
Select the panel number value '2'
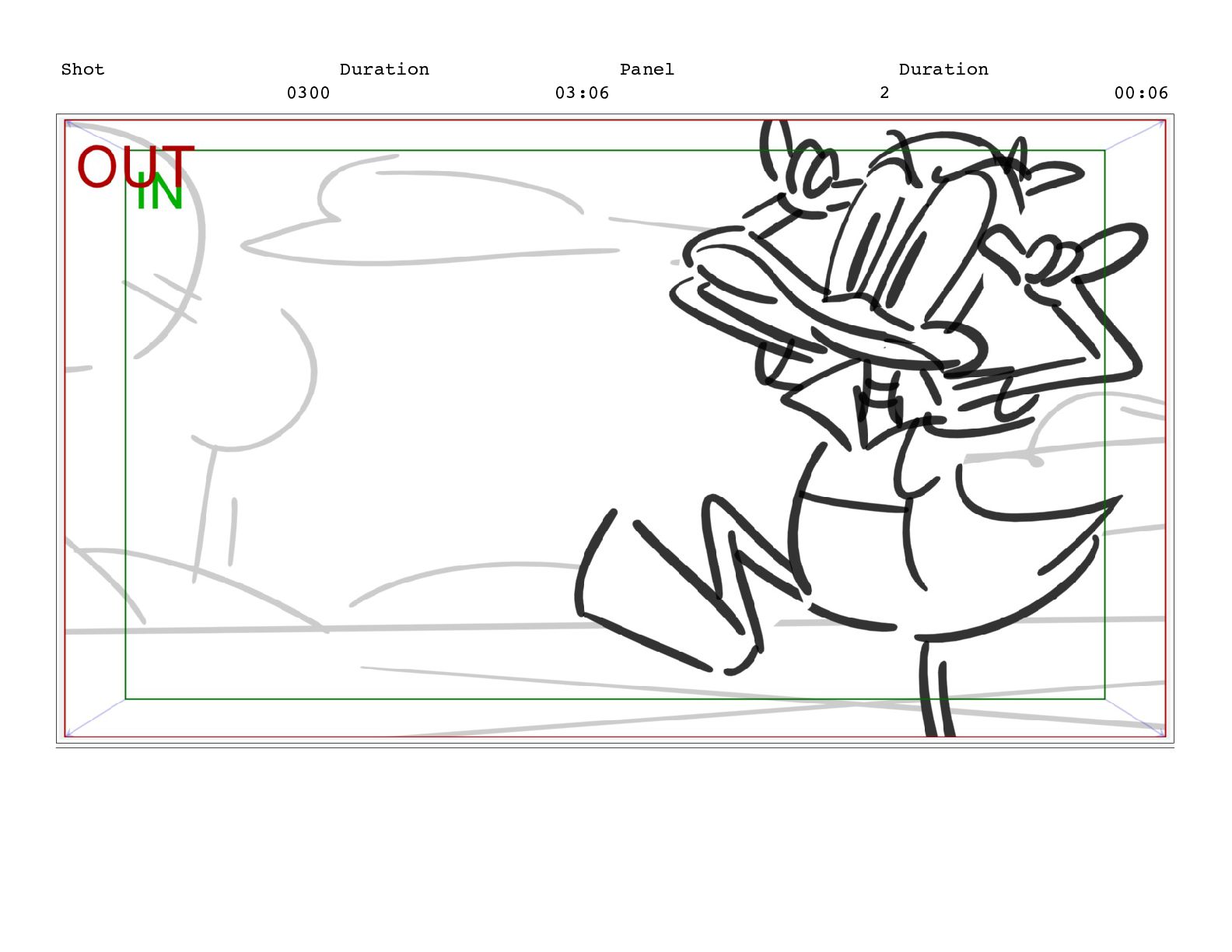click(x=884, y=93)
